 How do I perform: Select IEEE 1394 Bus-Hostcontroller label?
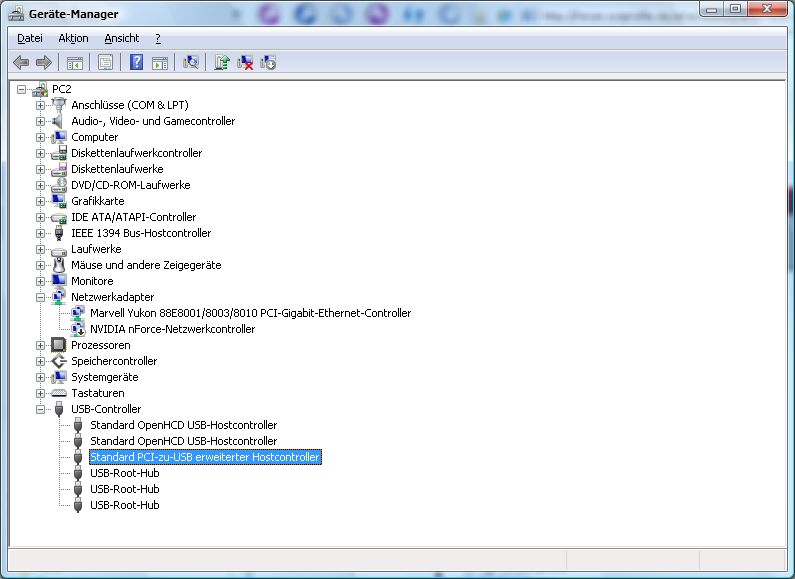141,233
